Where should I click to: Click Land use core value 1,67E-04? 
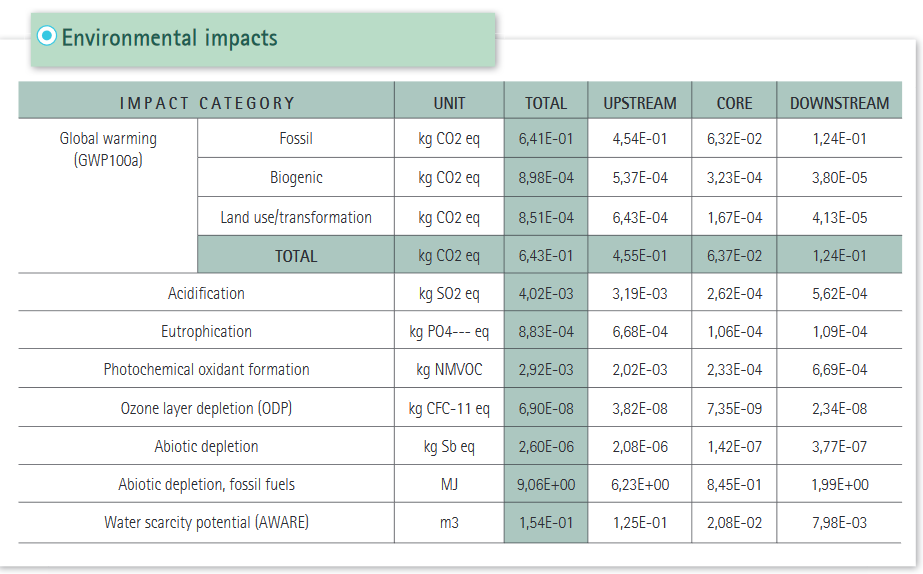tap(734, 217)
